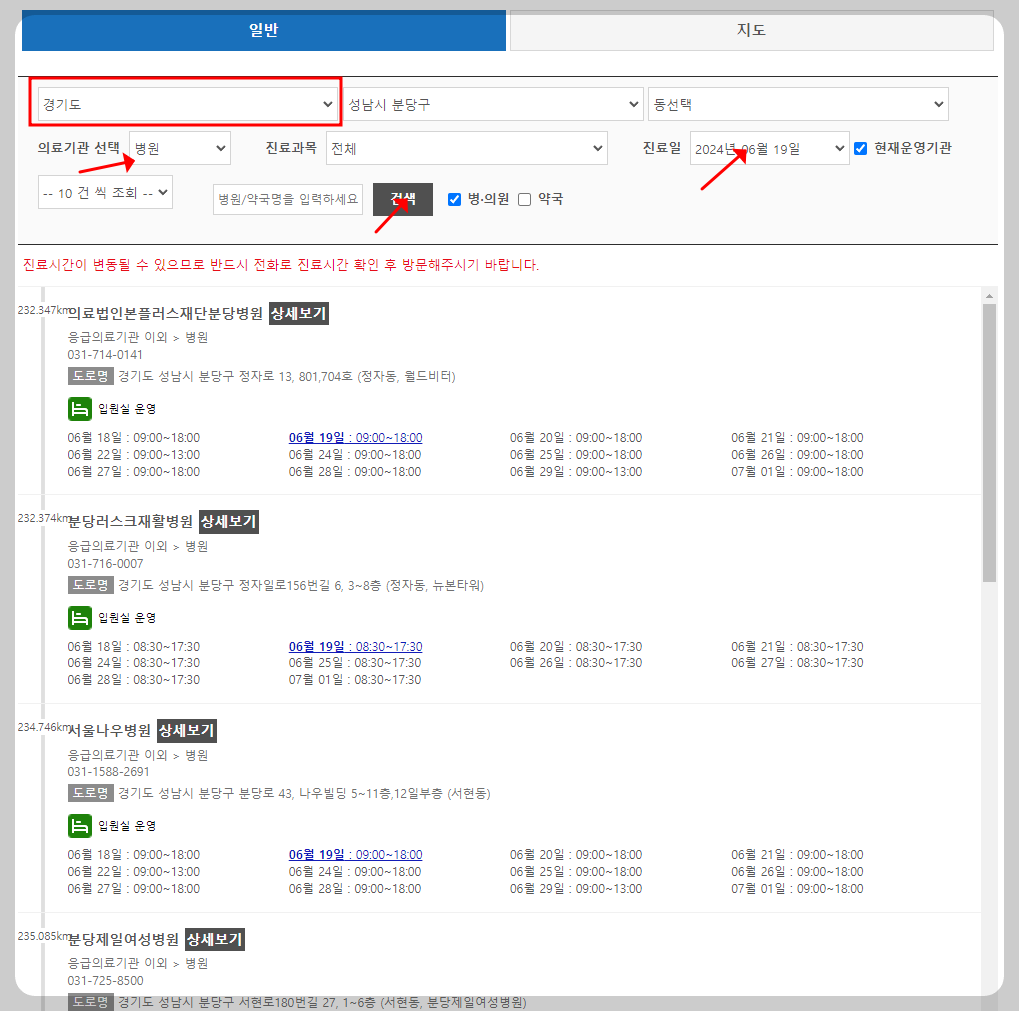Viewport: 1019px width, 1011px height.
Task: Uncheck the 병·의원 checkbox
Action: 454,199
